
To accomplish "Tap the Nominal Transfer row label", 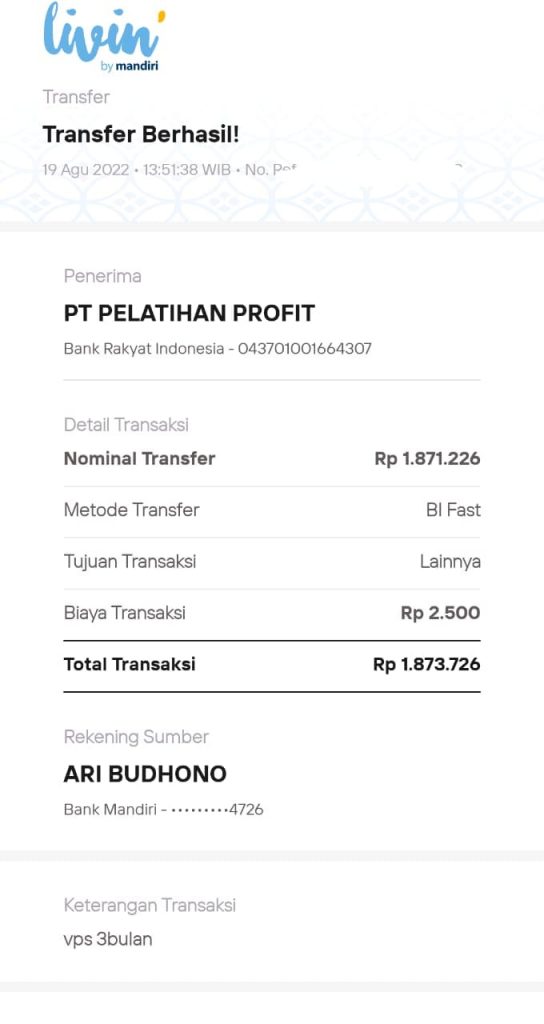I will click(x=139, y=458).
